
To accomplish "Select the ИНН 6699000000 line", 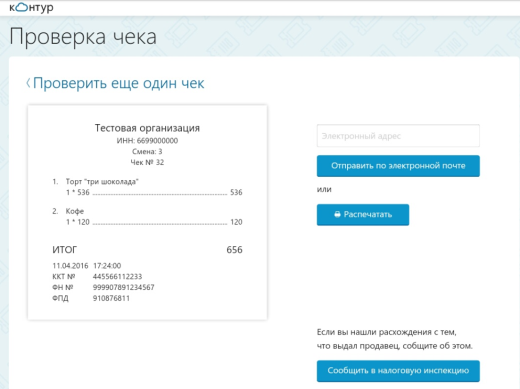I will point(147,141).
